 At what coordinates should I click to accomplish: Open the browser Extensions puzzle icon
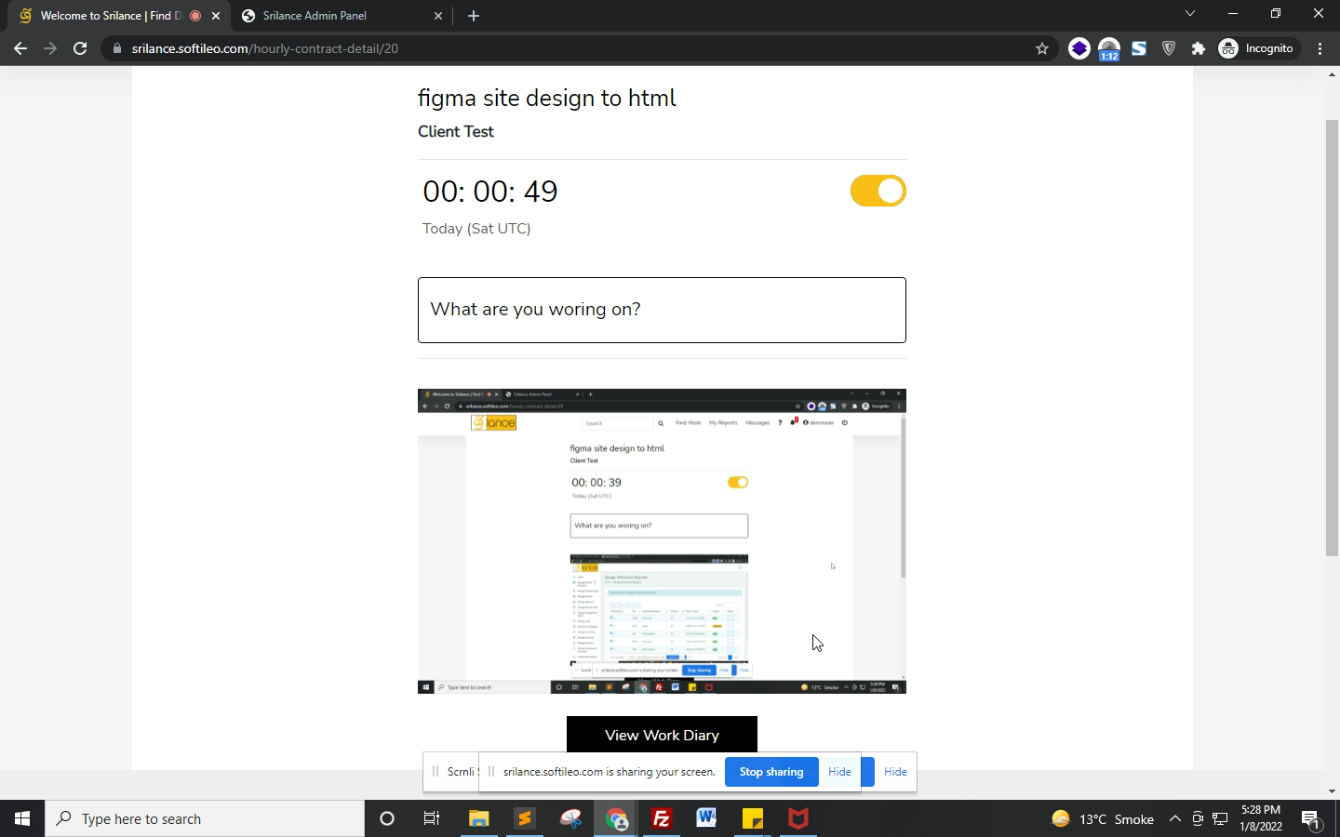tap(1198, 49)
